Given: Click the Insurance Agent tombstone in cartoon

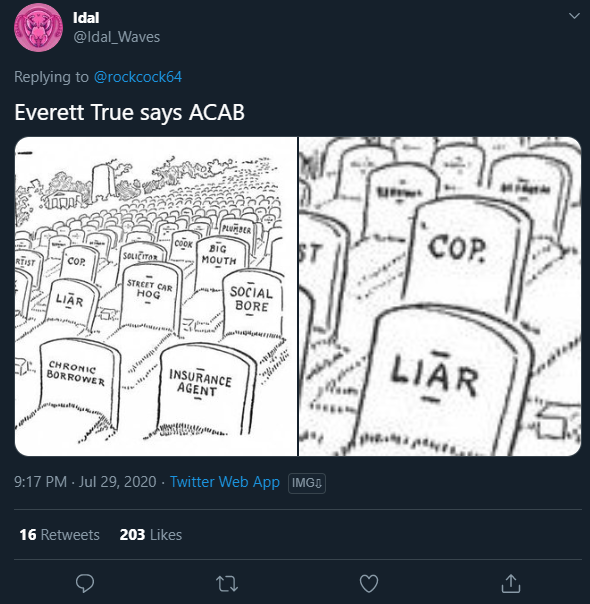Looking at the screenshot, I should tap(206, 389).
